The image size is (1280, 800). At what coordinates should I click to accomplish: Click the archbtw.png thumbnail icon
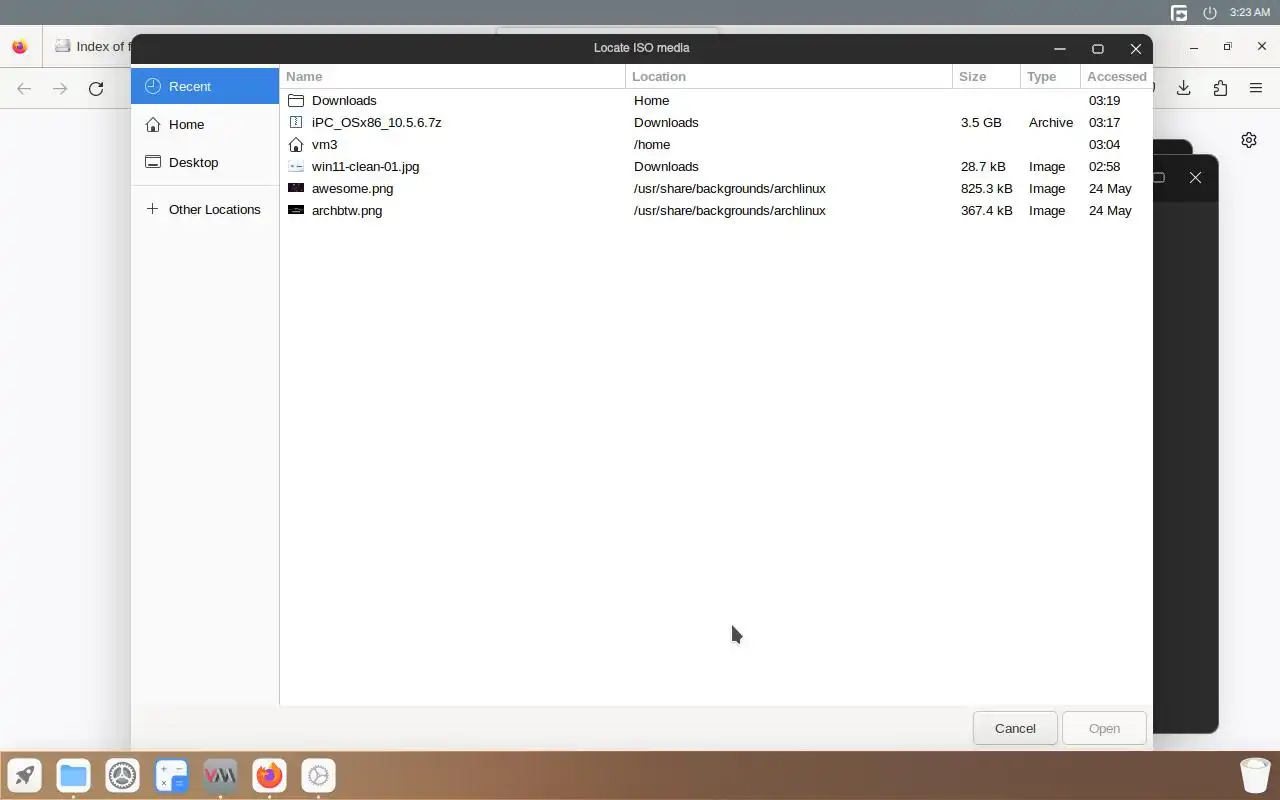pyautogui.click(x=296, y=210)
